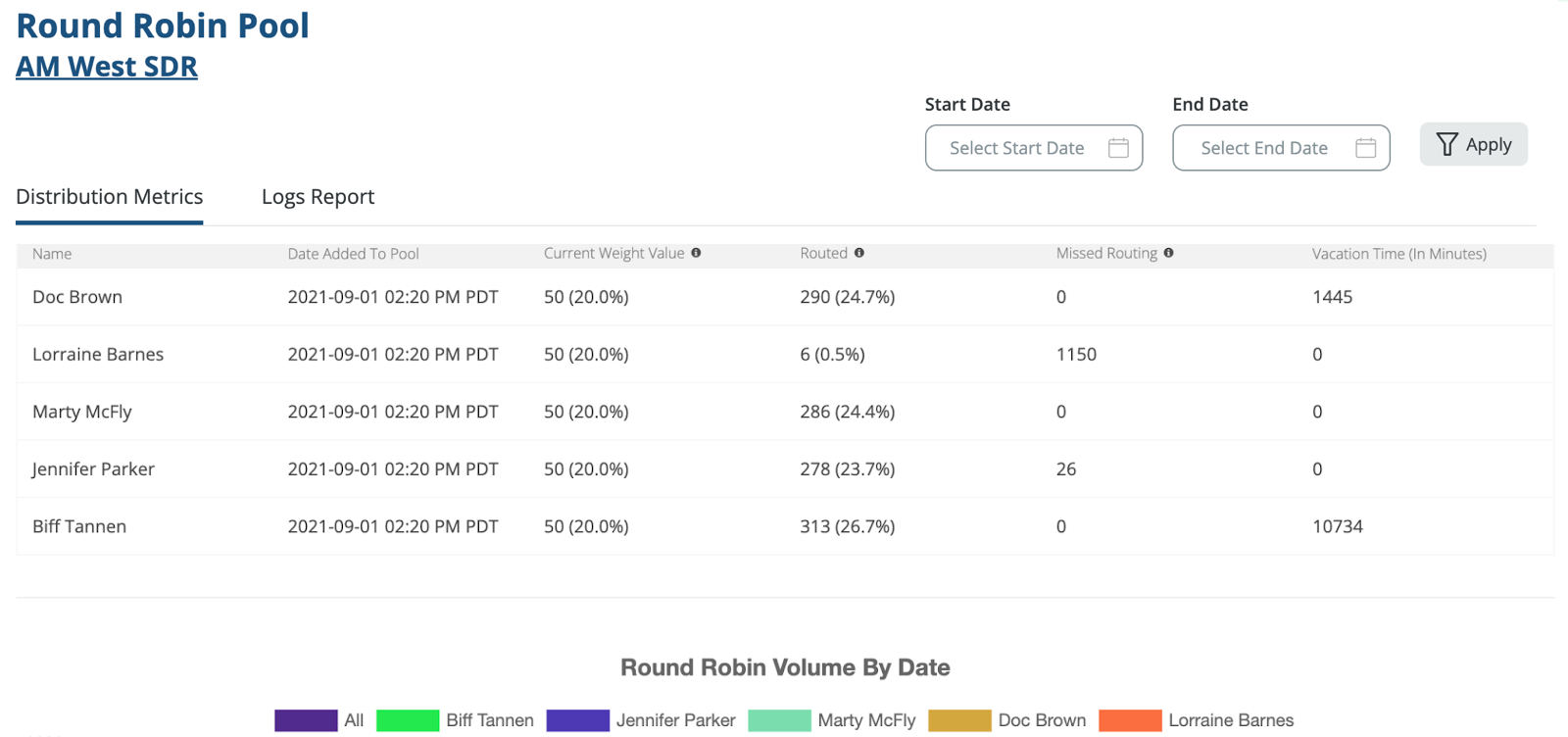The width and height of the screenshot is (1568, 737).
Task: Click the Vacation Time column header
Action: click(1398, 254)
